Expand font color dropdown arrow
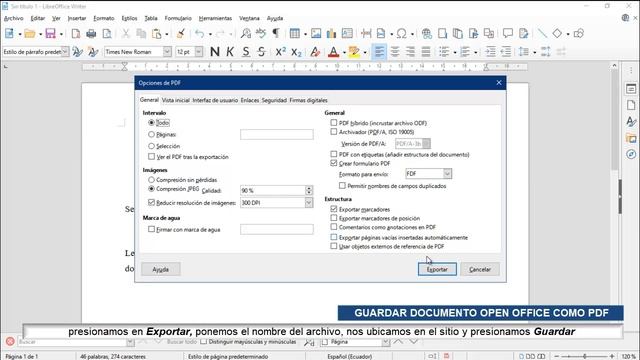The image size is (640, 360). coord(344,52)
